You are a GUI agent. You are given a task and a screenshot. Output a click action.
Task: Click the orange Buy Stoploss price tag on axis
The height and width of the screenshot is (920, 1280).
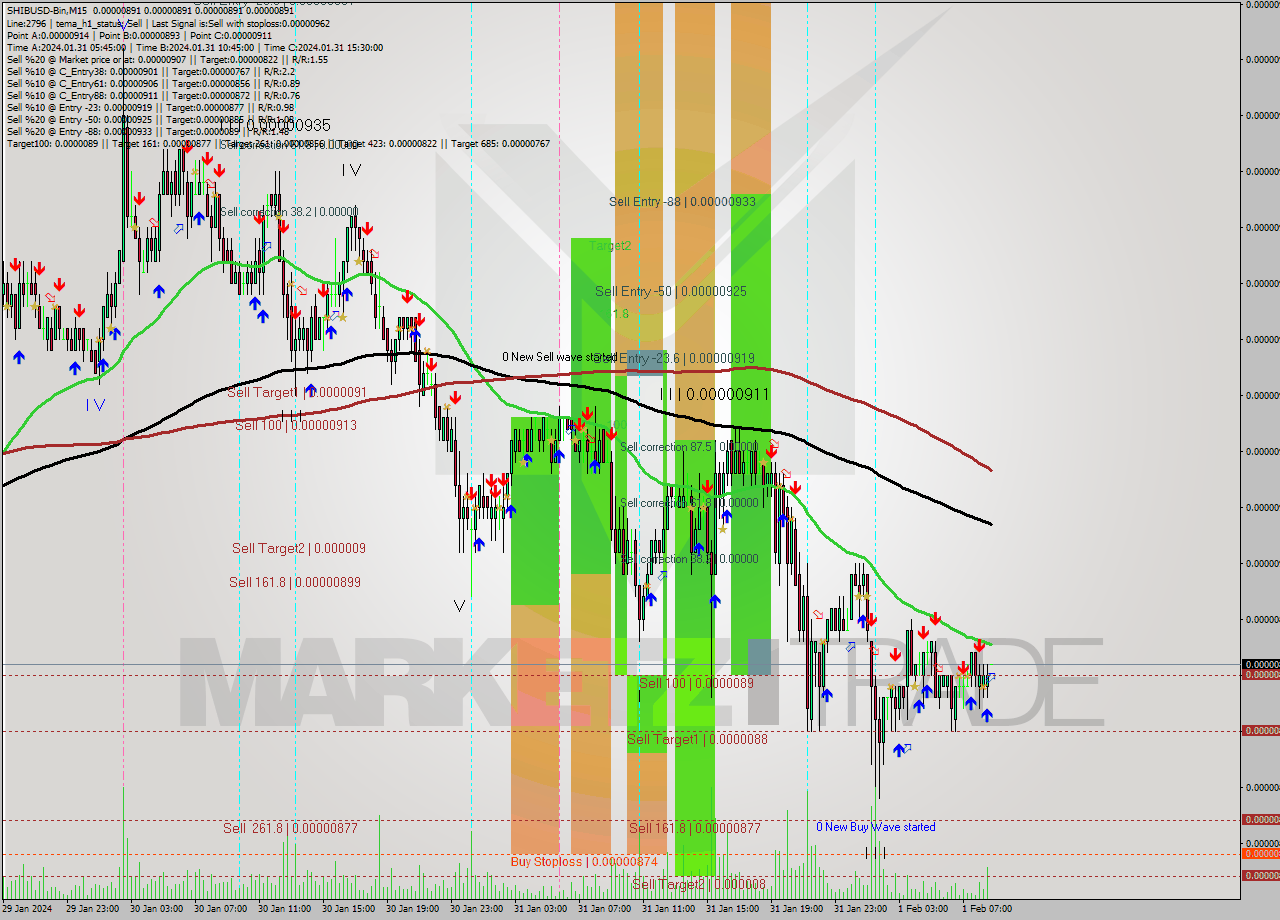(1260, 853)
